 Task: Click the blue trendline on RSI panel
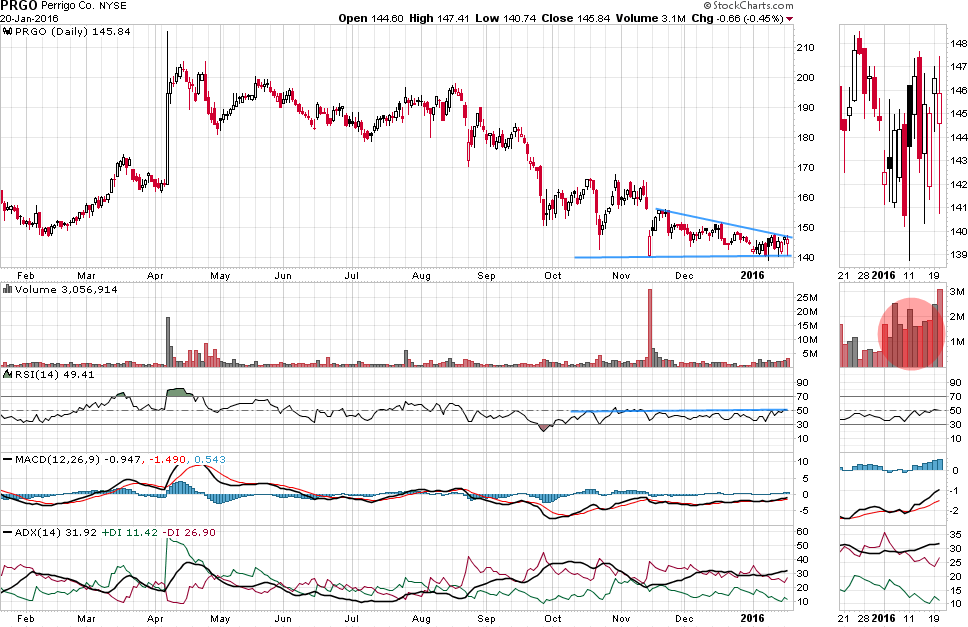pyautogui.click(x=679, y=410)
